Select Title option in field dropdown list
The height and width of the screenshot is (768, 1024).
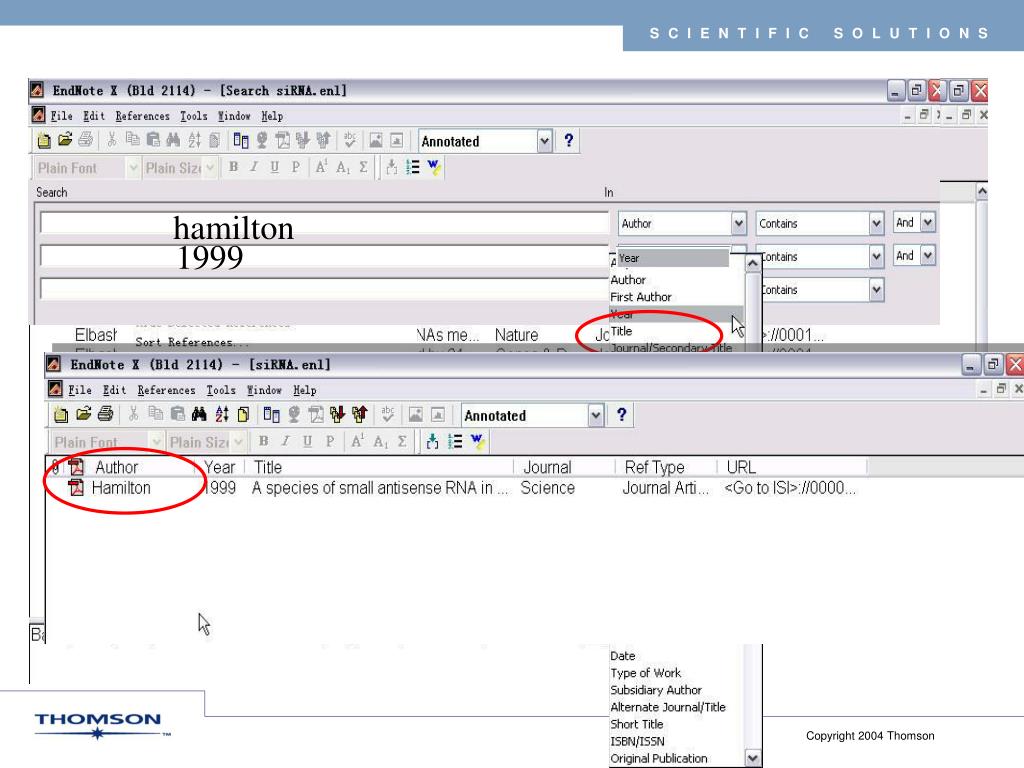click(621, 331)
